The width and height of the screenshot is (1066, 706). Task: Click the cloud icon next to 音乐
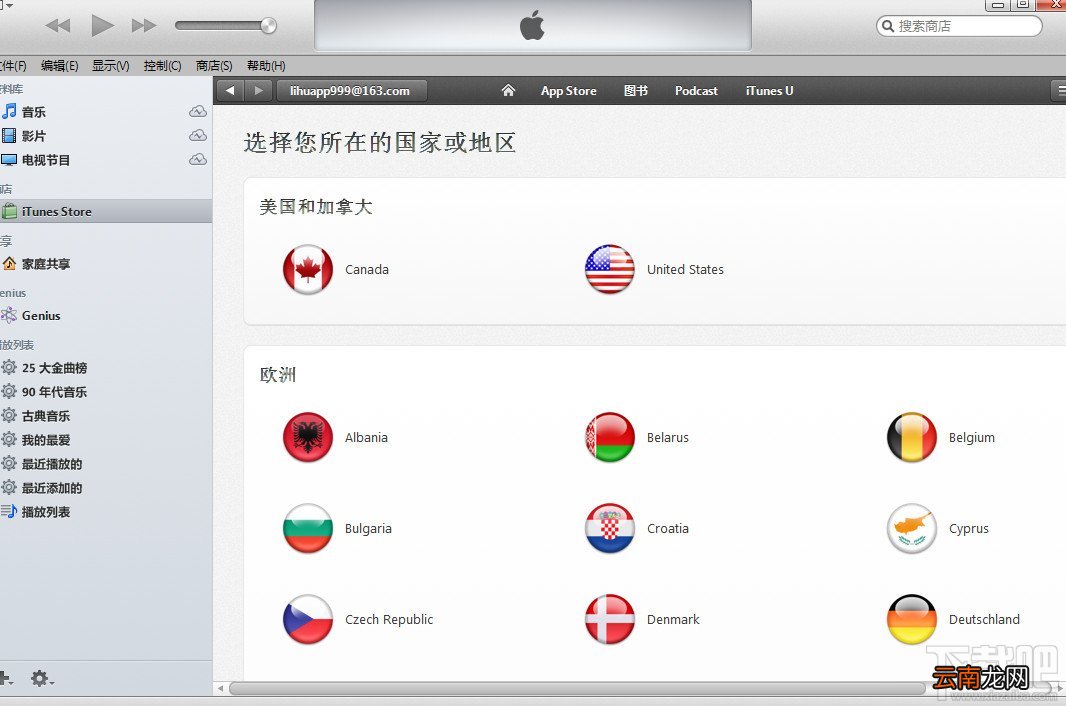(x=198, y=112)
